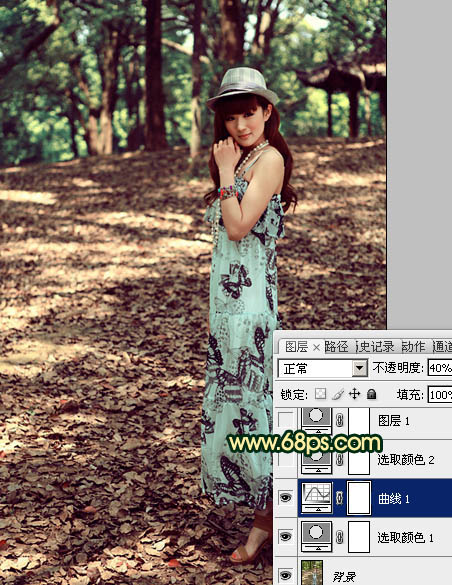This screenshot has height=585, width=452.
Task: Click the lock transparent pixels icon
Action: [320, 394]
